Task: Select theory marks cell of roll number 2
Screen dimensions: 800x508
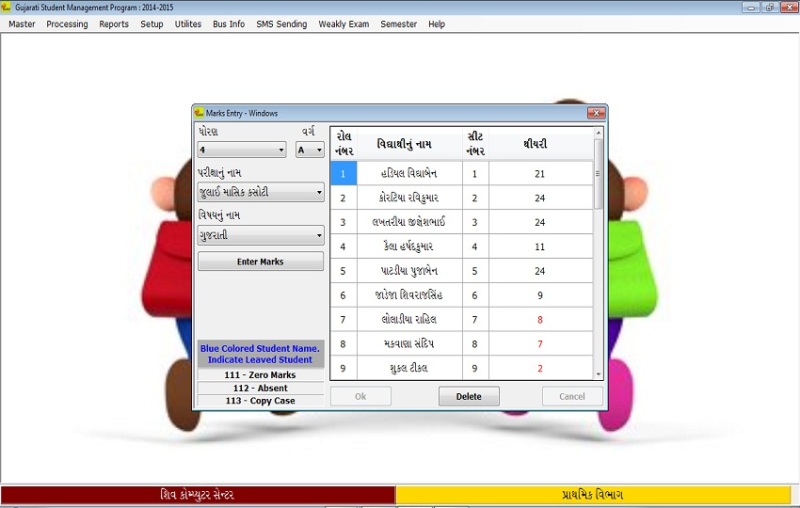Action: click(540, 198)
